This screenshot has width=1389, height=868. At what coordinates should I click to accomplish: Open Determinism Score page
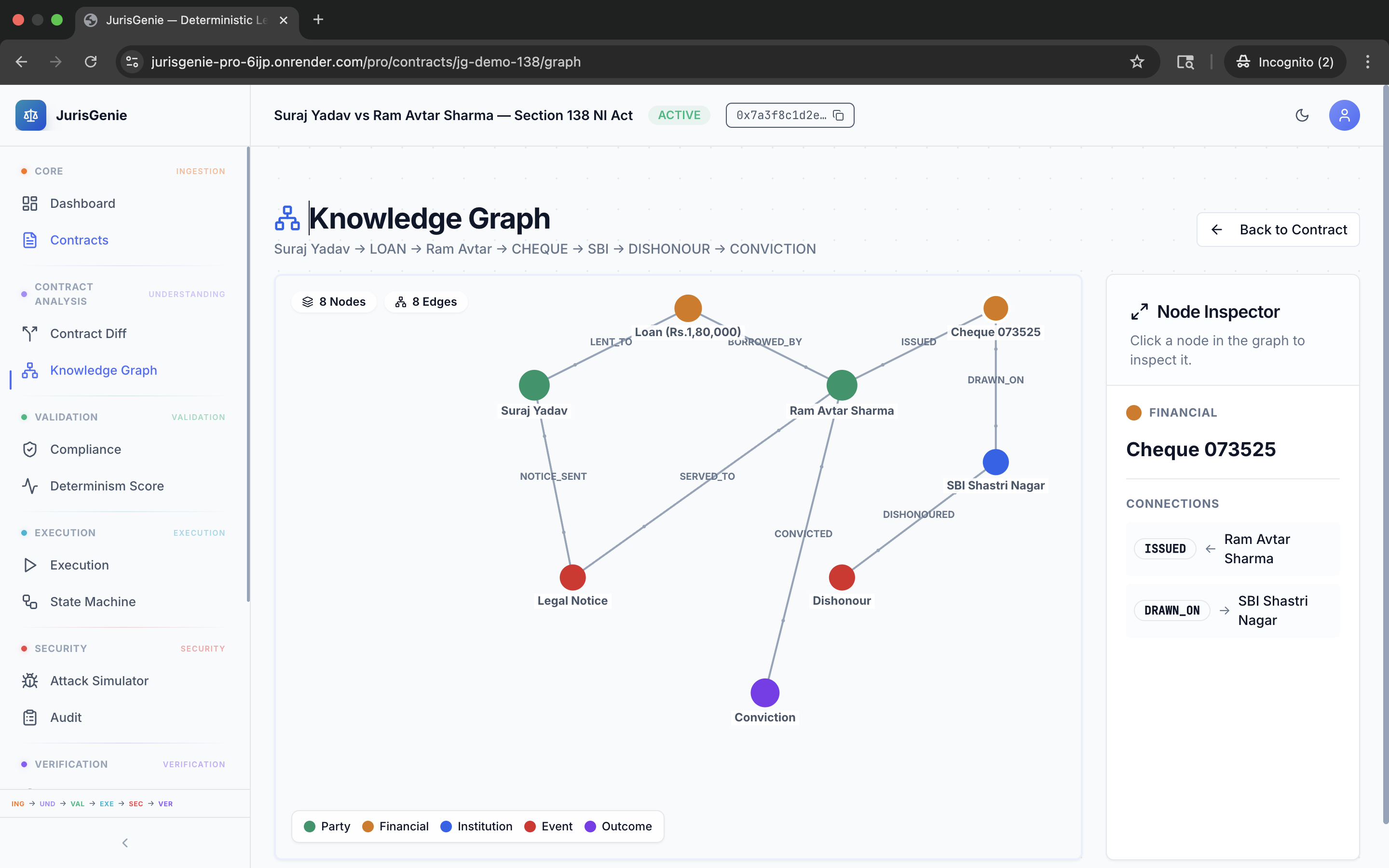107,486
